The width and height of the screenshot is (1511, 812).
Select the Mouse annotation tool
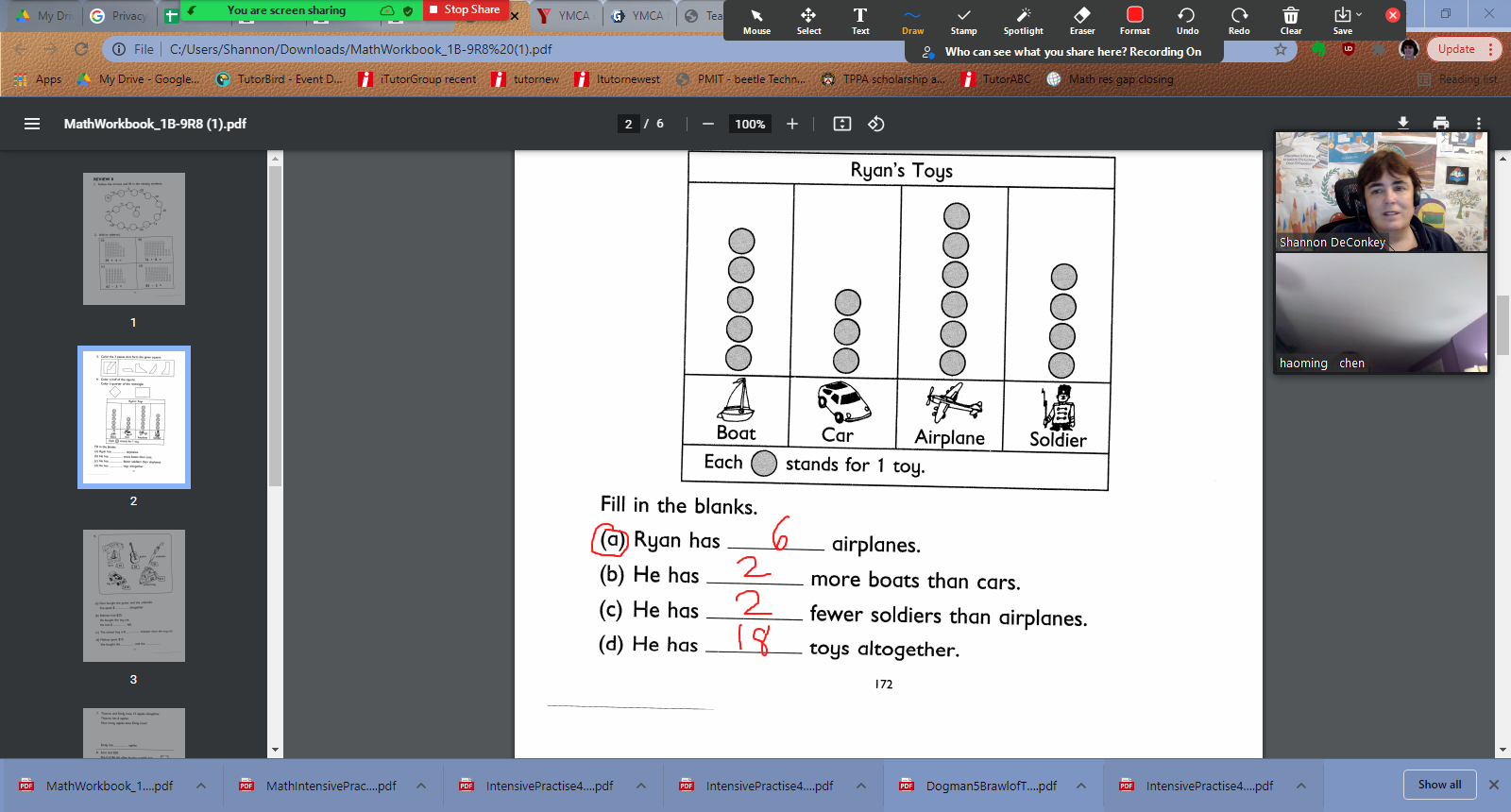[x=756, y=21]
